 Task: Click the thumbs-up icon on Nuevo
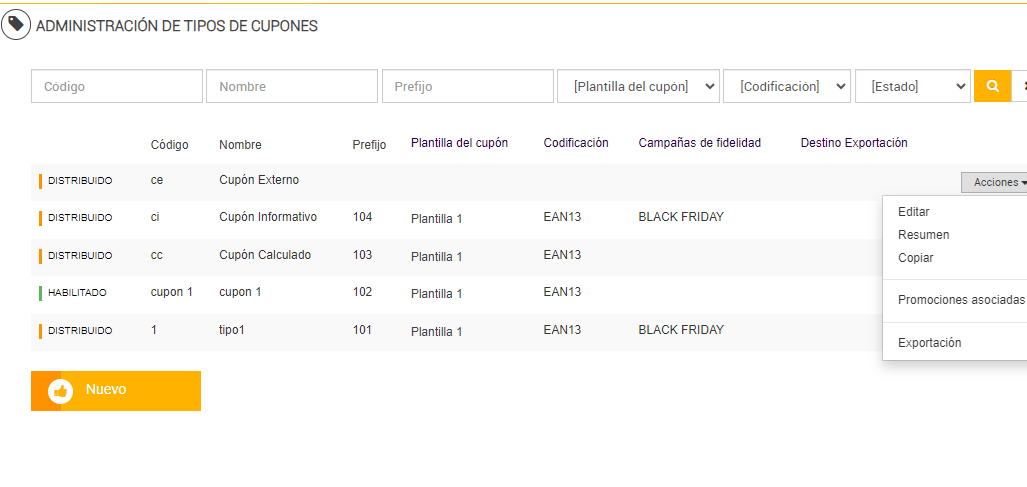point(60,391)
